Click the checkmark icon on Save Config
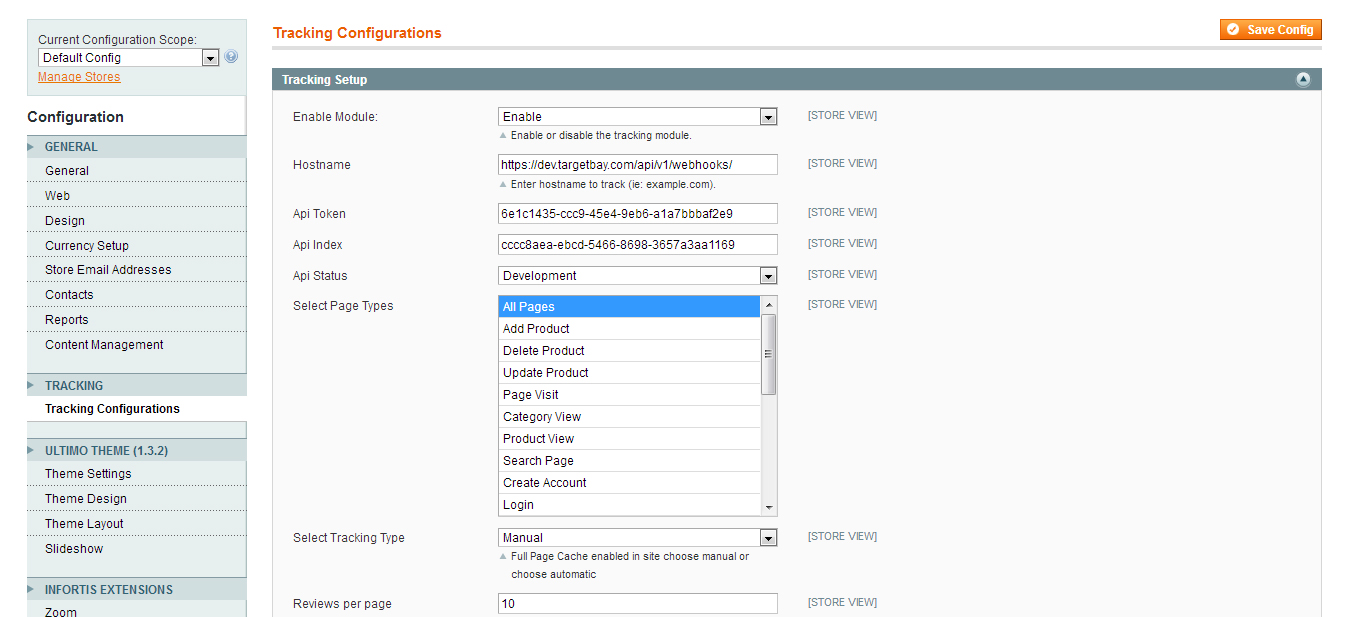1349x617 pixels. (1234, 29)
